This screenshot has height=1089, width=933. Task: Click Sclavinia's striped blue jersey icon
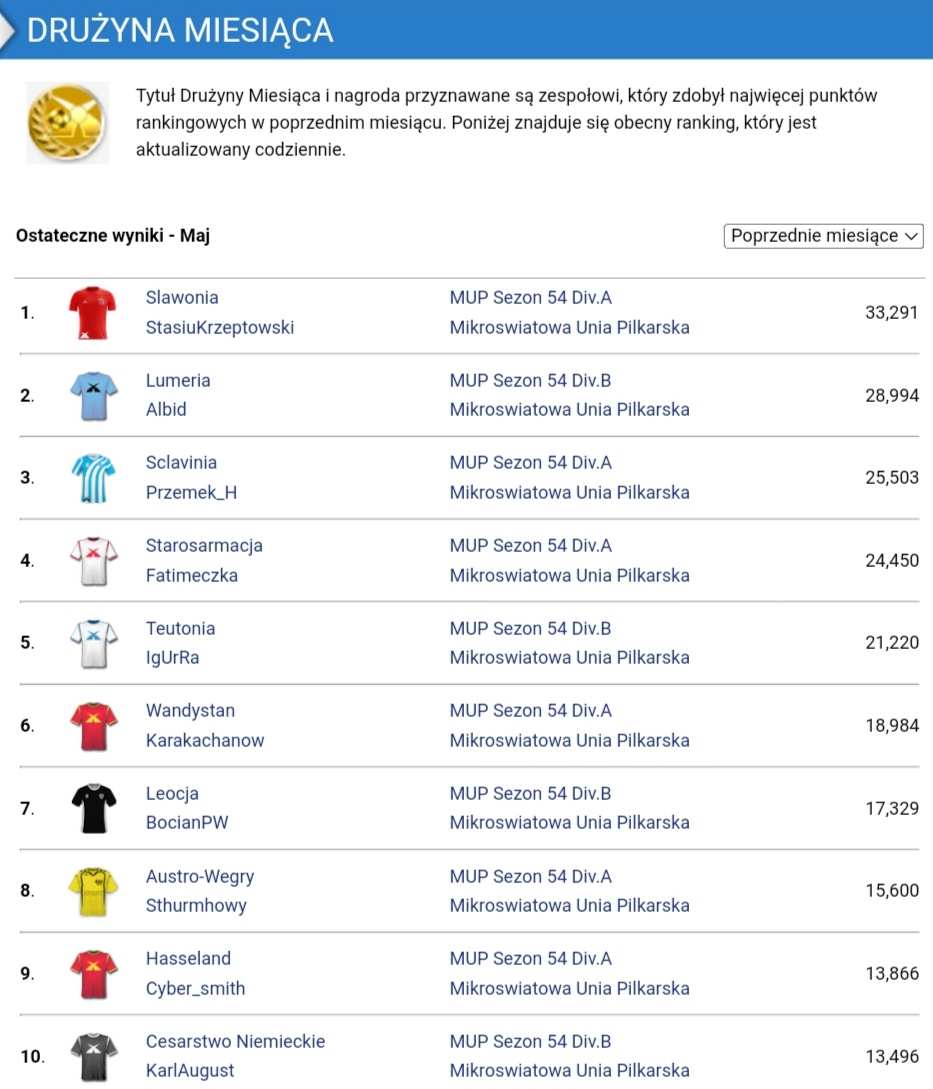coord(93,478)
